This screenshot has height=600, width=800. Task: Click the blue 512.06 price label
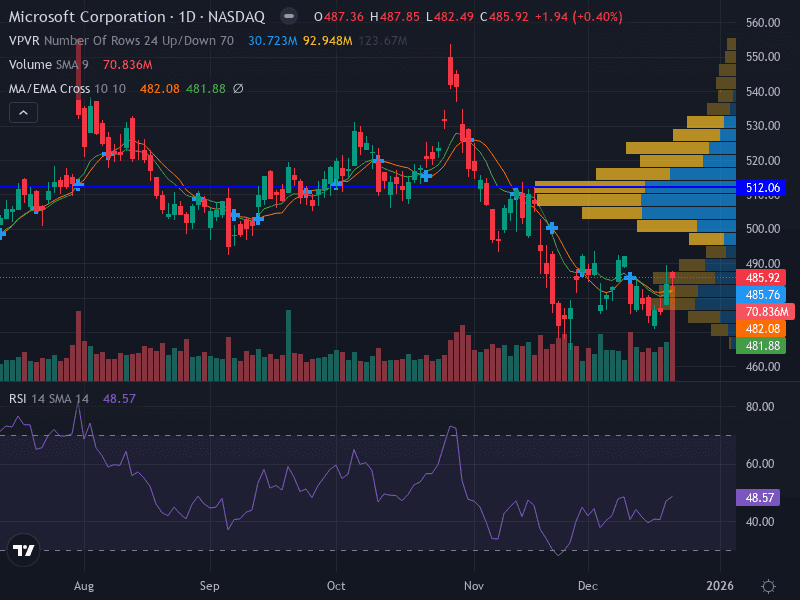762,188
